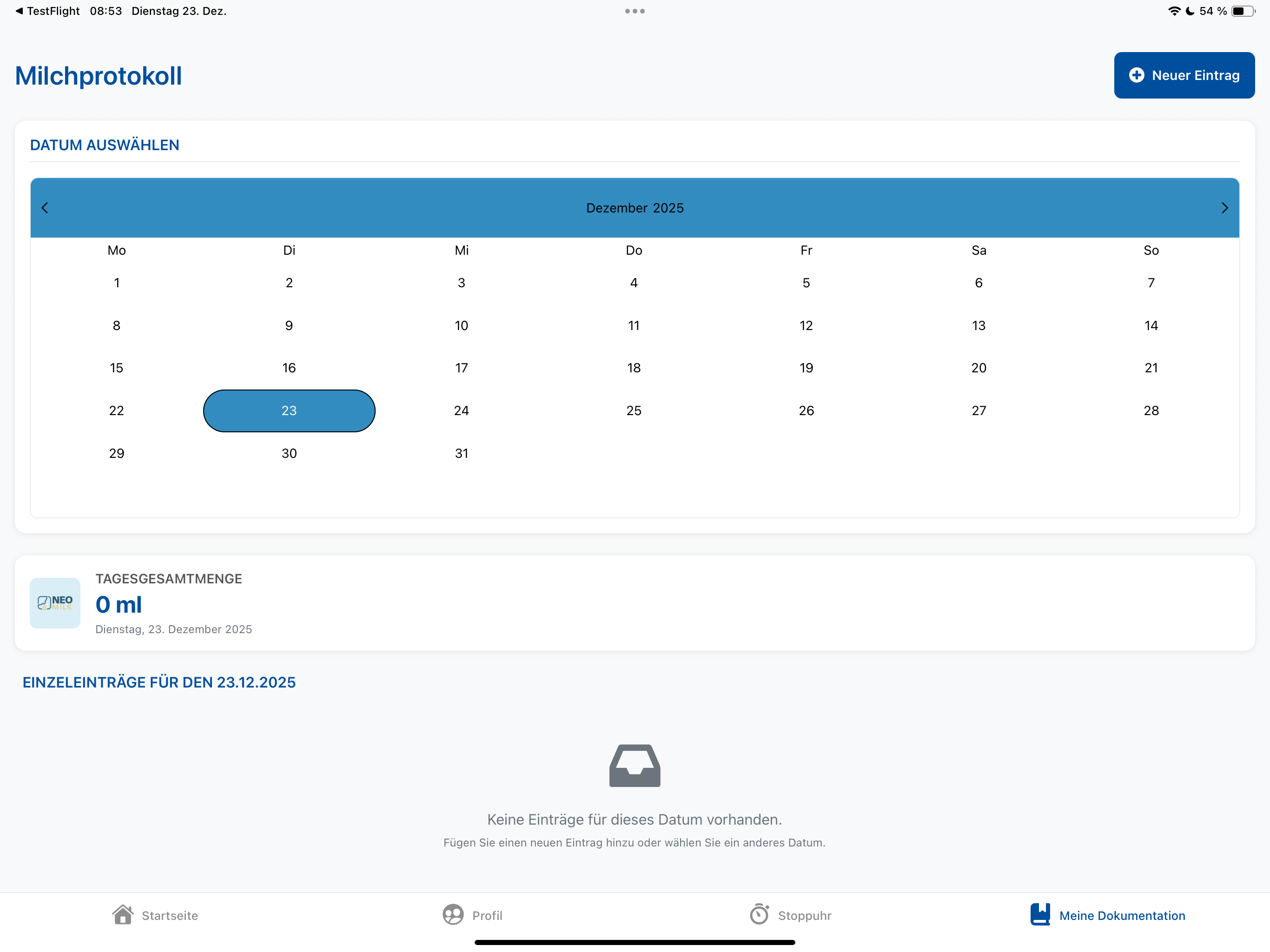The width and height of the screenshot is (1270, 952).
Task: Click the house icon in tab bar
Action: click(122, 914)
